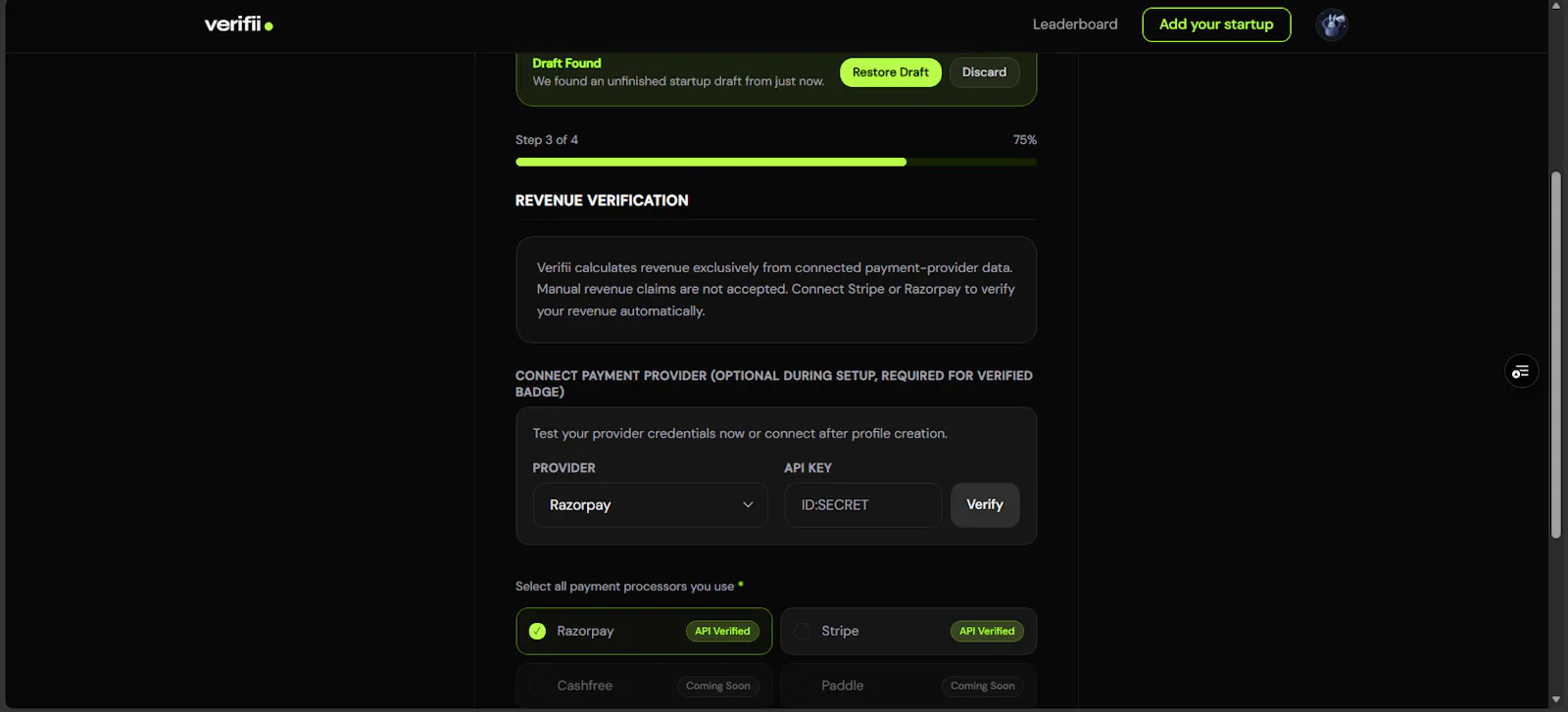Click the API KEY field label
This screenshot has width=1568, height=712.
click(808, 468)
